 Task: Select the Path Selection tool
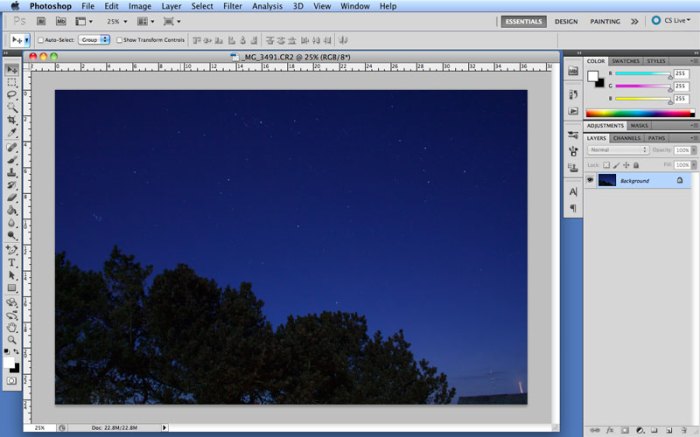point(12,275)
